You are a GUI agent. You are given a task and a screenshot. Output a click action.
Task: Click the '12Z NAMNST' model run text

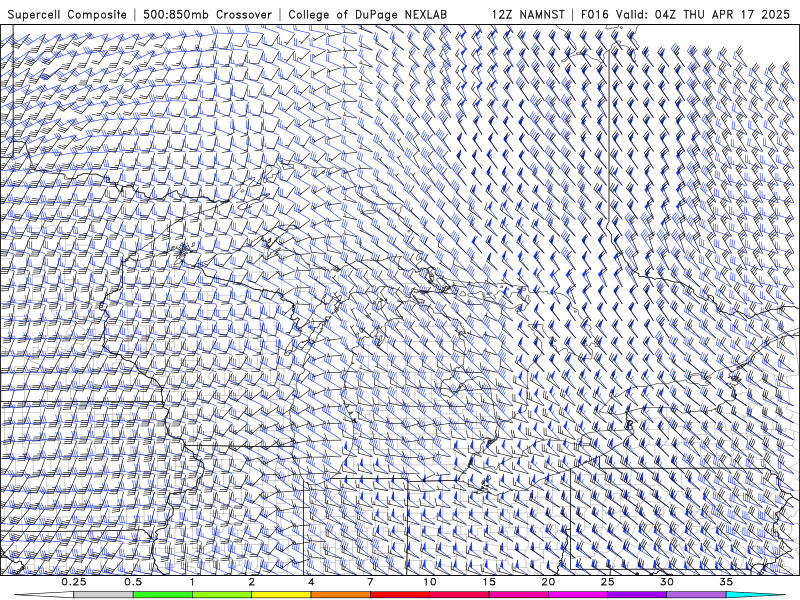[528, 14]
